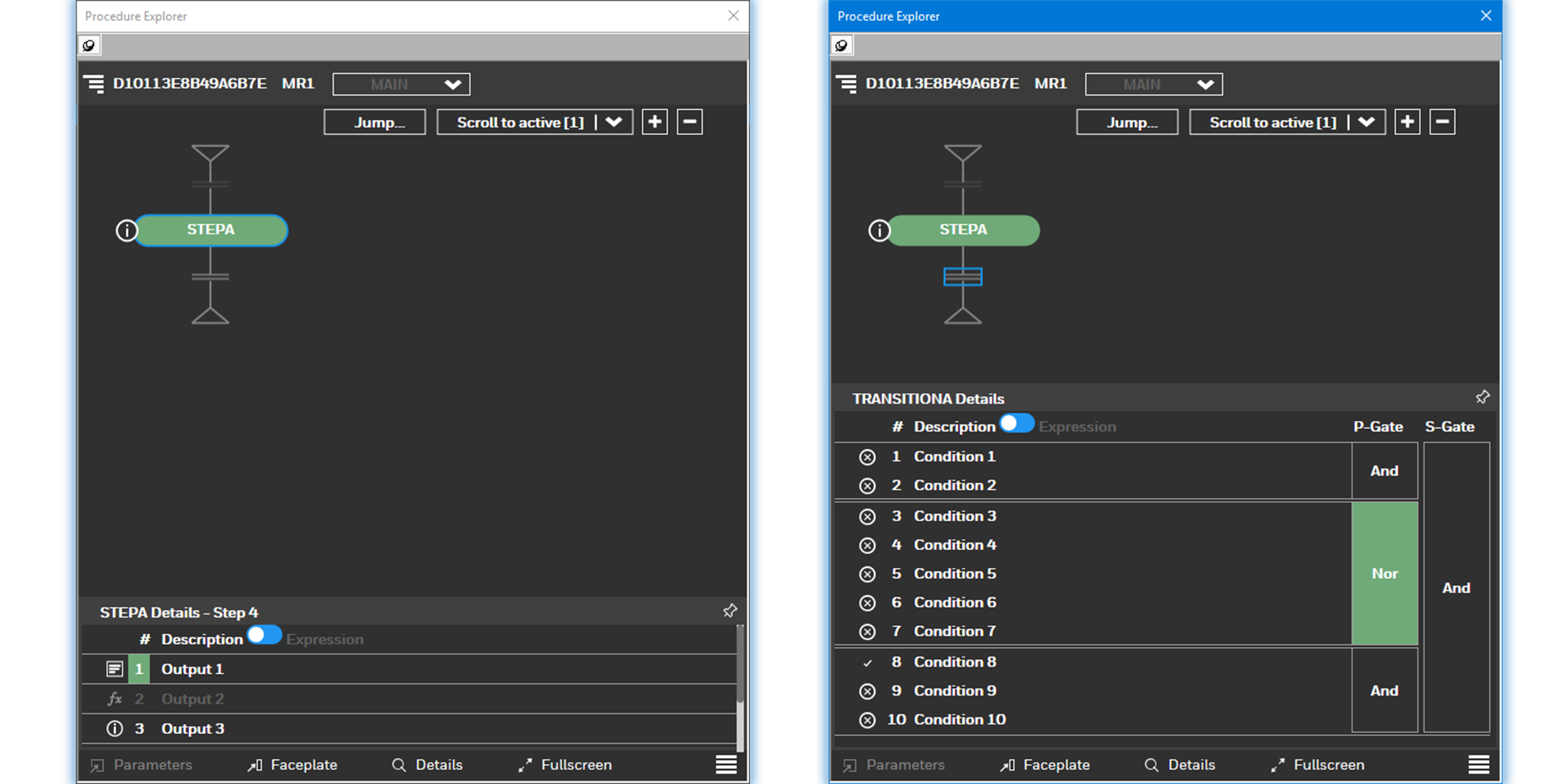The width and height of the screenshot is (1568, 784).
Task: Click the Output 1 type icon
Action: pyautogui.click(x=114, y=669)
